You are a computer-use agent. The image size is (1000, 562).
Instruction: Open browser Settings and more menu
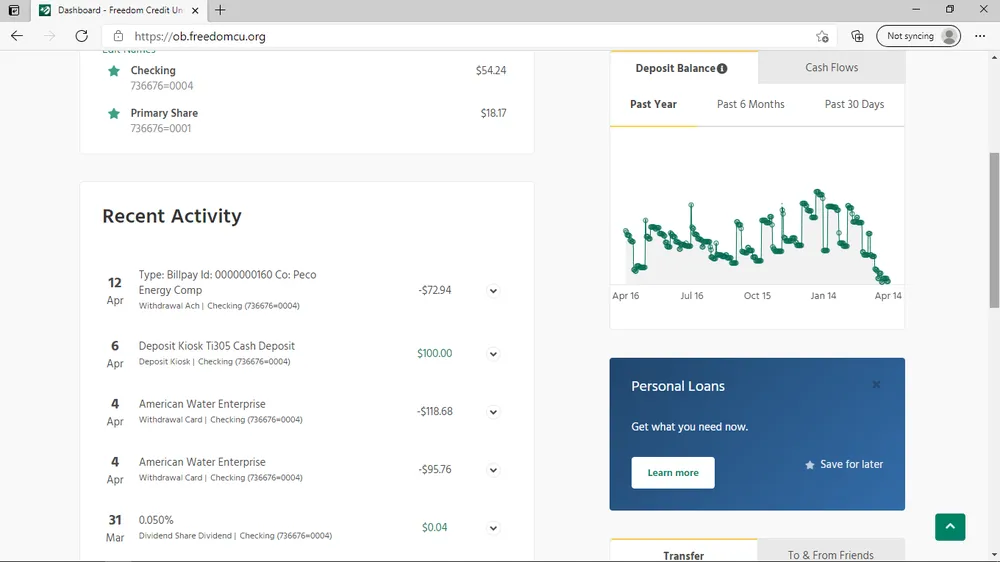(x=980, y=36)
